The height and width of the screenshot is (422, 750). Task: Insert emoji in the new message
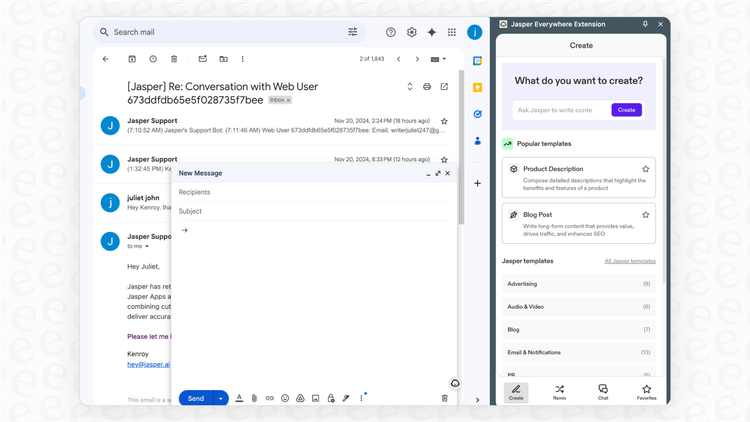coord(285,398)
